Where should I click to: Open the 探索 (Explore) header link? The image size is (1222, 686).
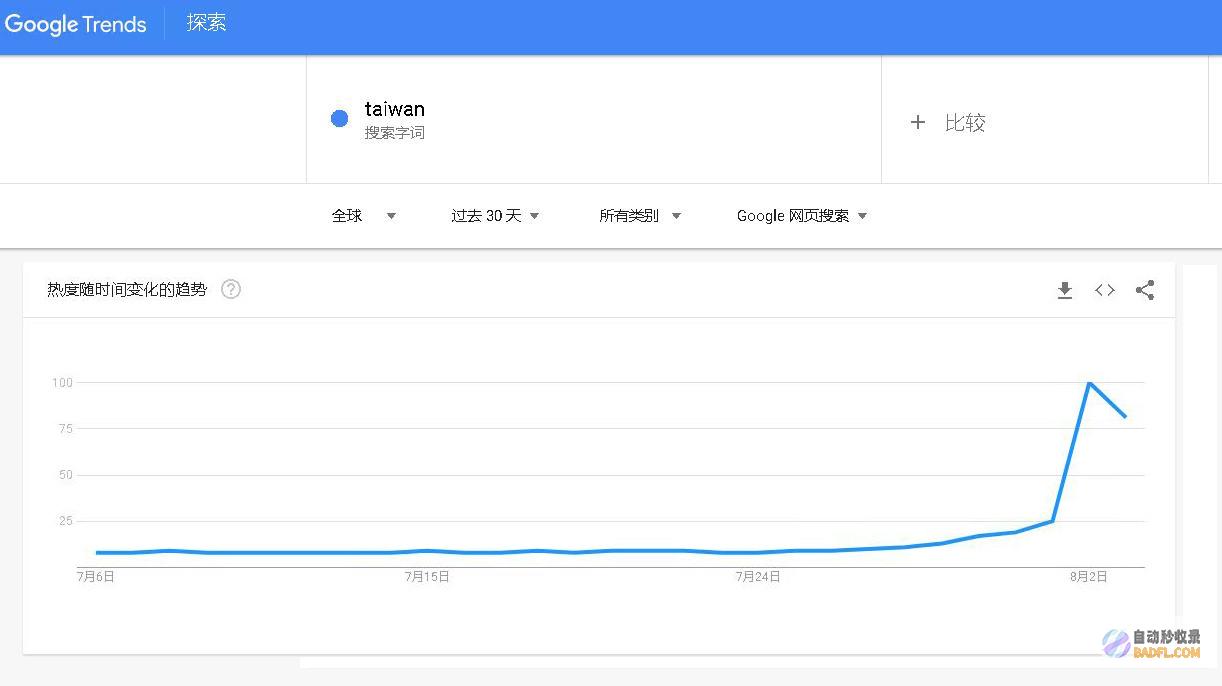pyautogui.click(x=207, y=23)
